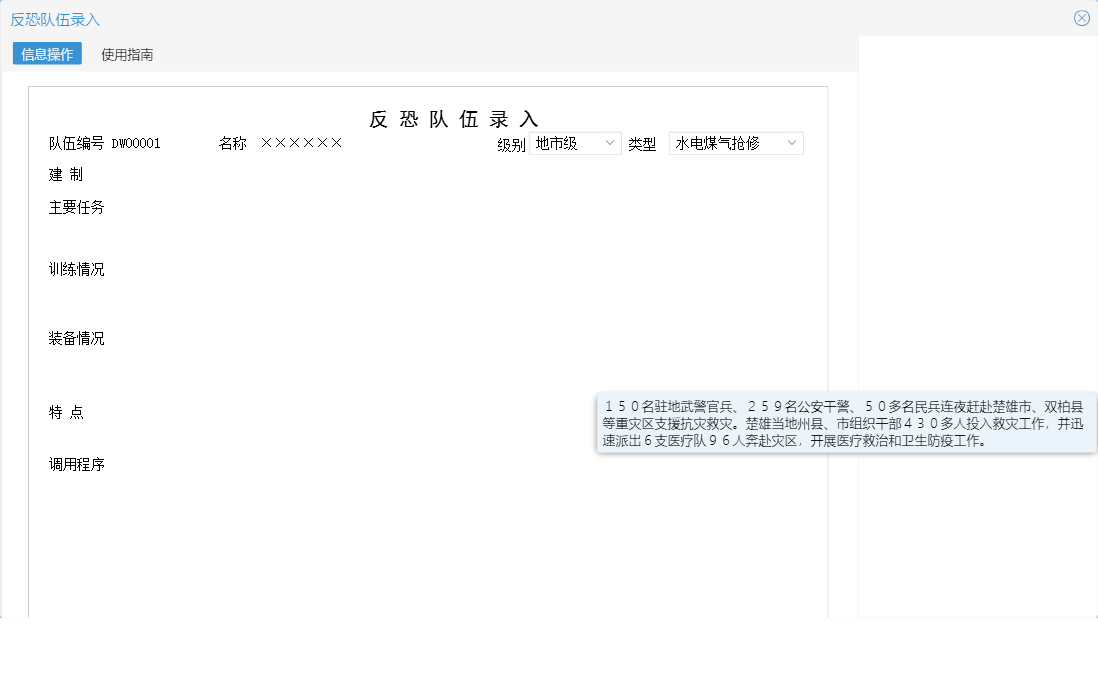
Task: Select the tooltip about 150 武警官兵
Action: tap(847, 424)
